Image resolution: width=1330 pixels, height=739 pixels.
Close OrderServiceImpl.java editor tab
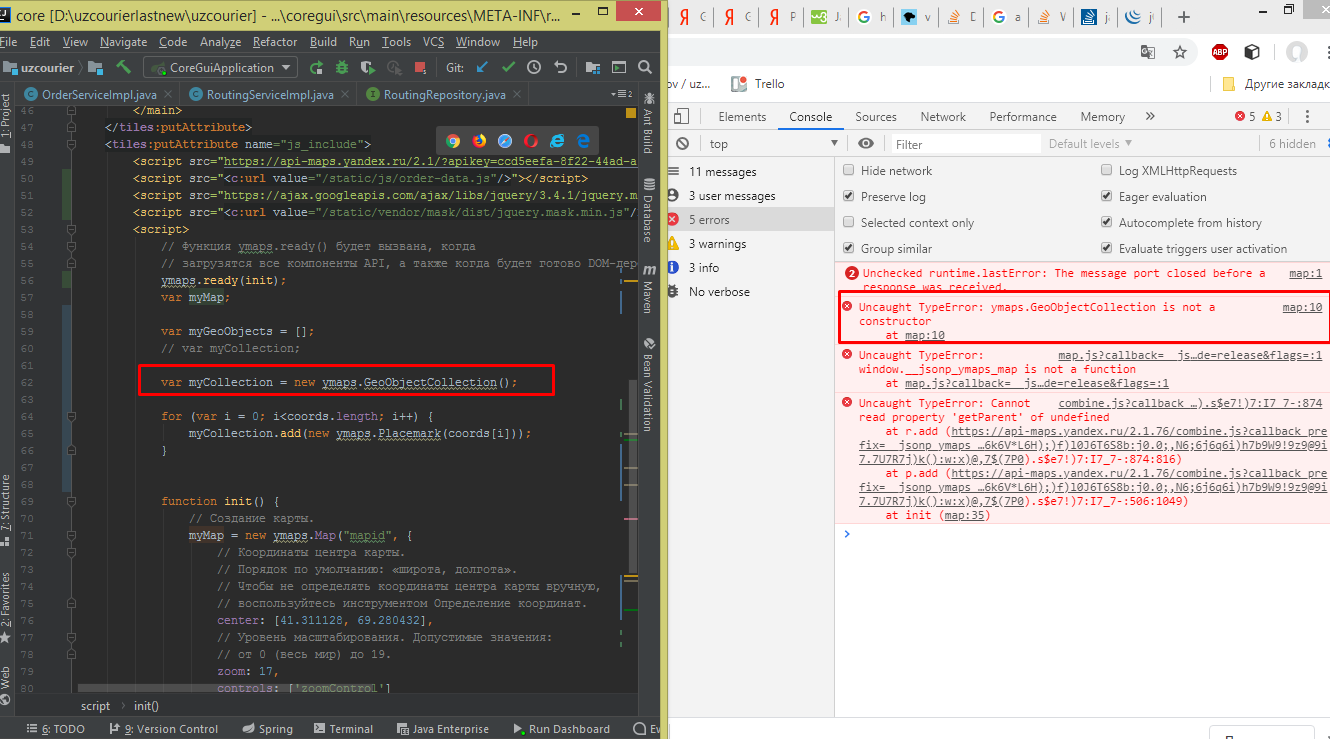point(170,95)
